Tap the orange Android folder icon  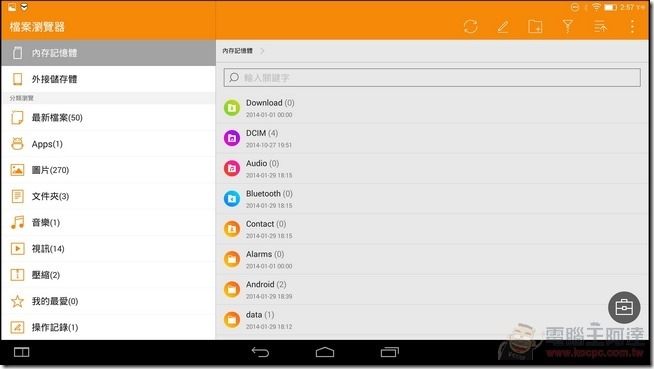pos(232,289)
